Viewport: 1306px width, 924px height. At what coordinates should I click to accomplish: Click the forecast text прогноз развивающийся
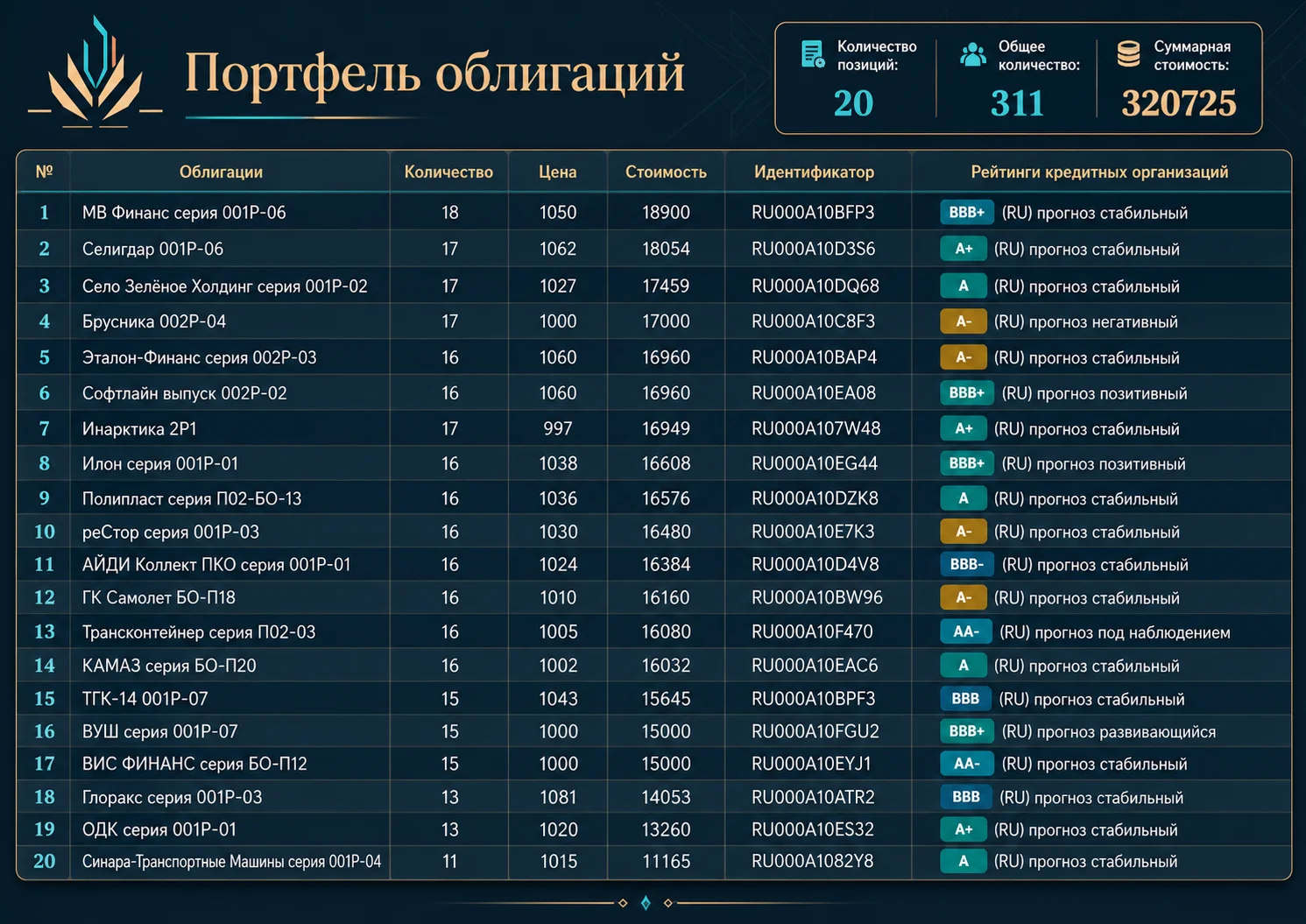point(1126,732)
